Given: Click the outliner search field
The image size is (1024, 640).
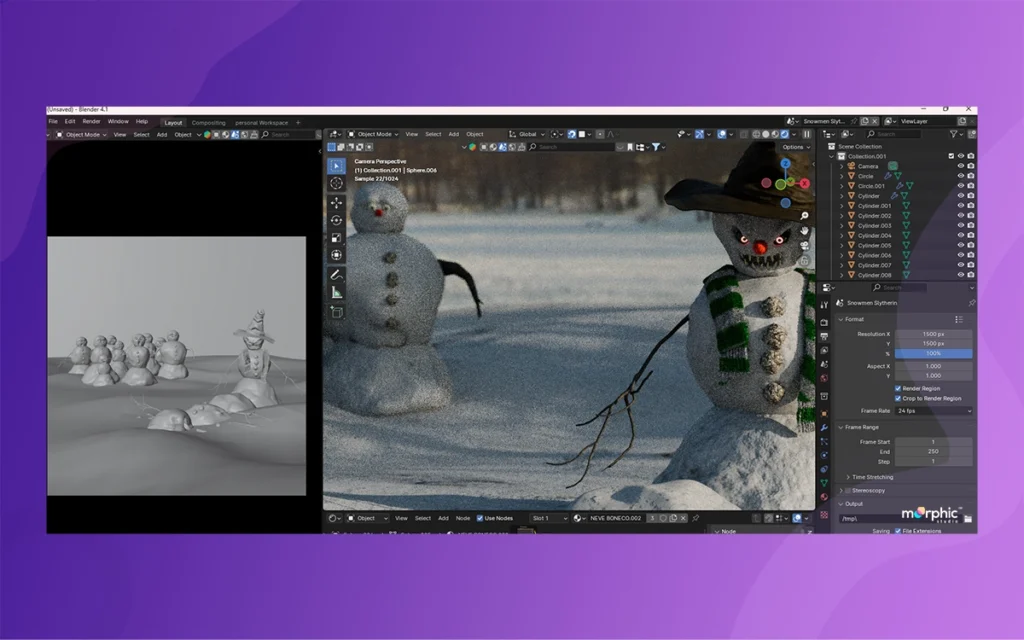Looking at the screenshot, I should 893,134.
